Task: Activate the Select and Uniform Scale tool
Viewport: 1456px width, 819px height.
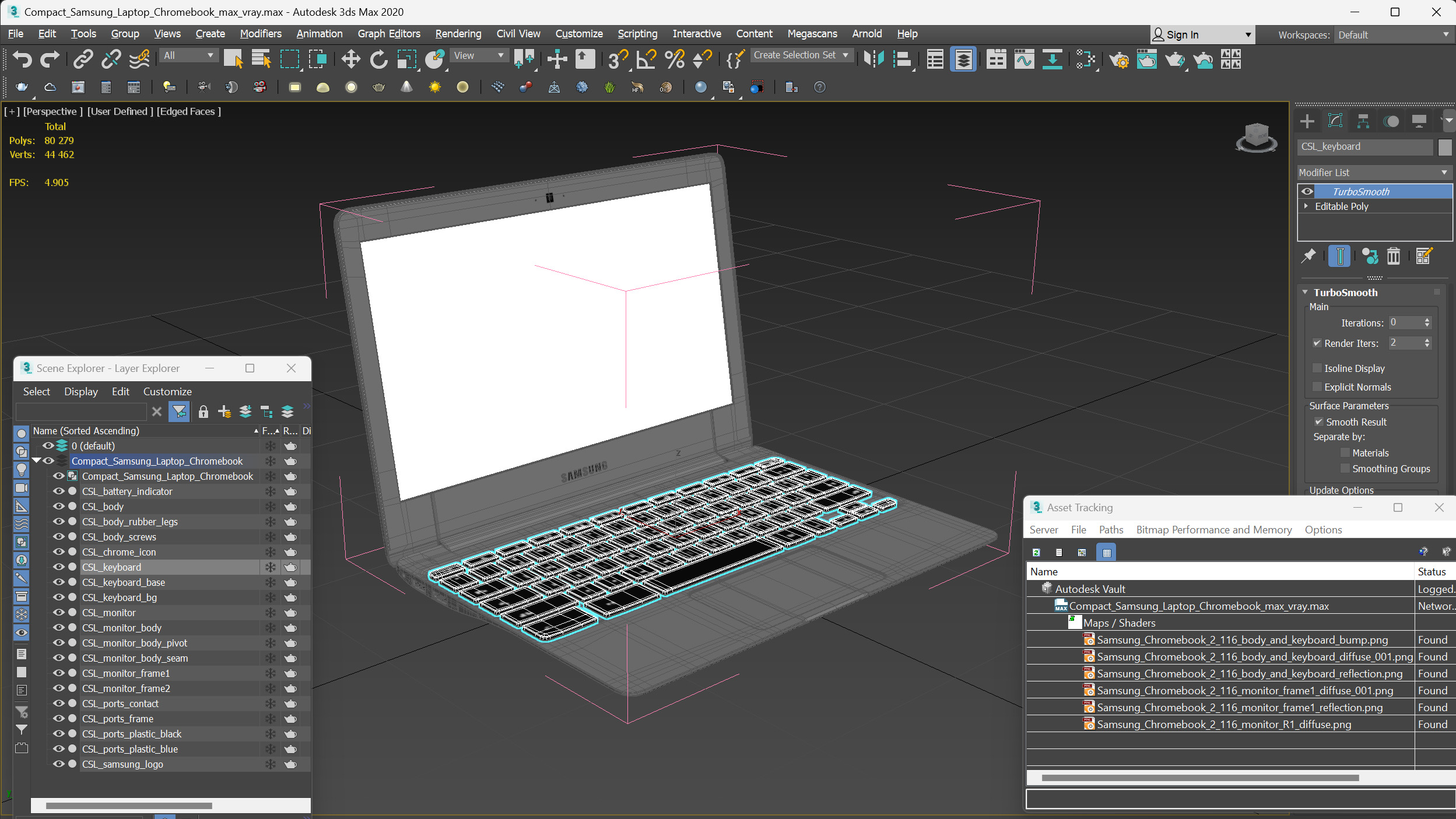Action: point(407,59)
